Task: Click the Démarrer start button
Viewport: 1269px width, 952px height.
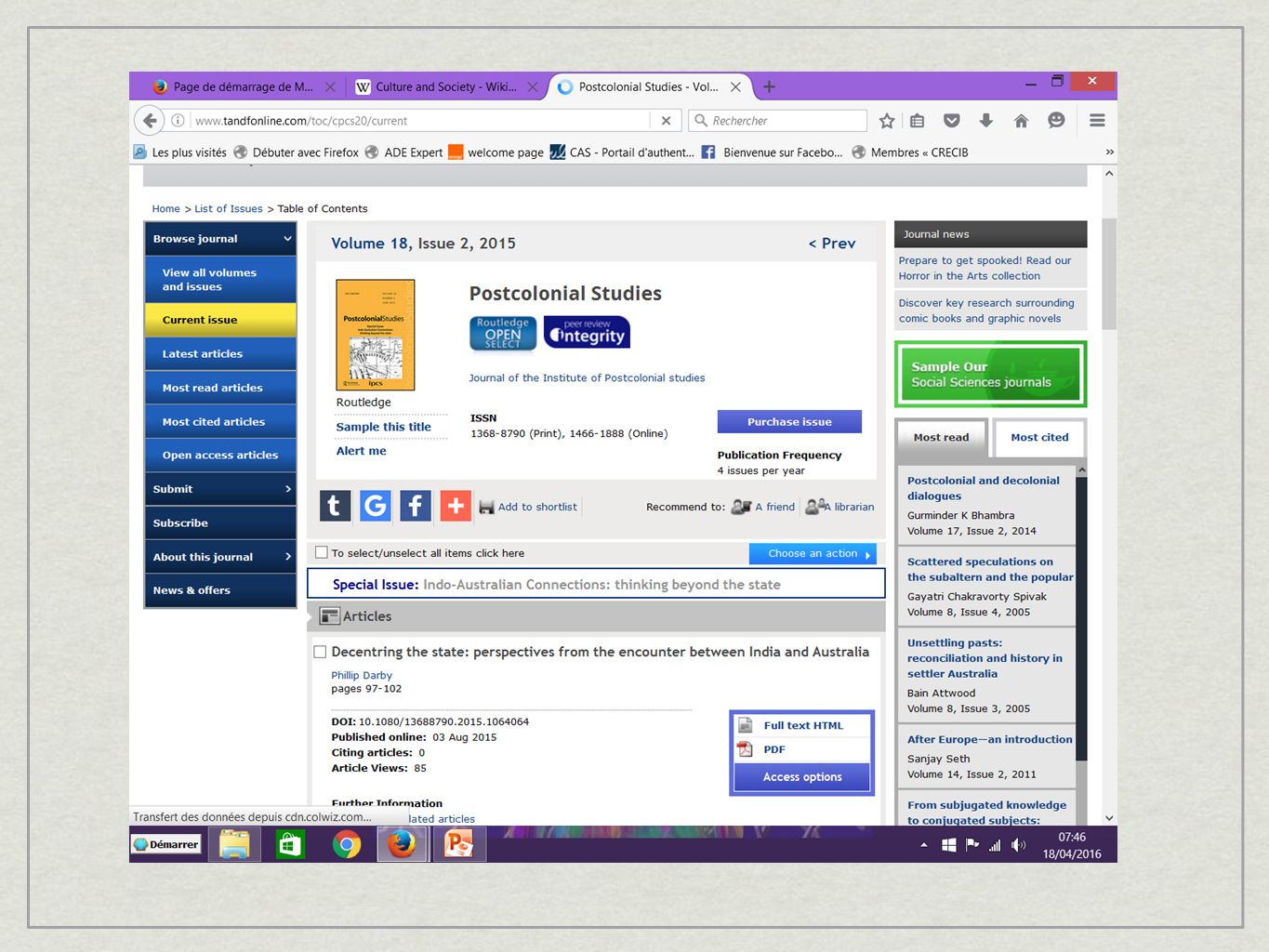Action: tap(166, 844)
